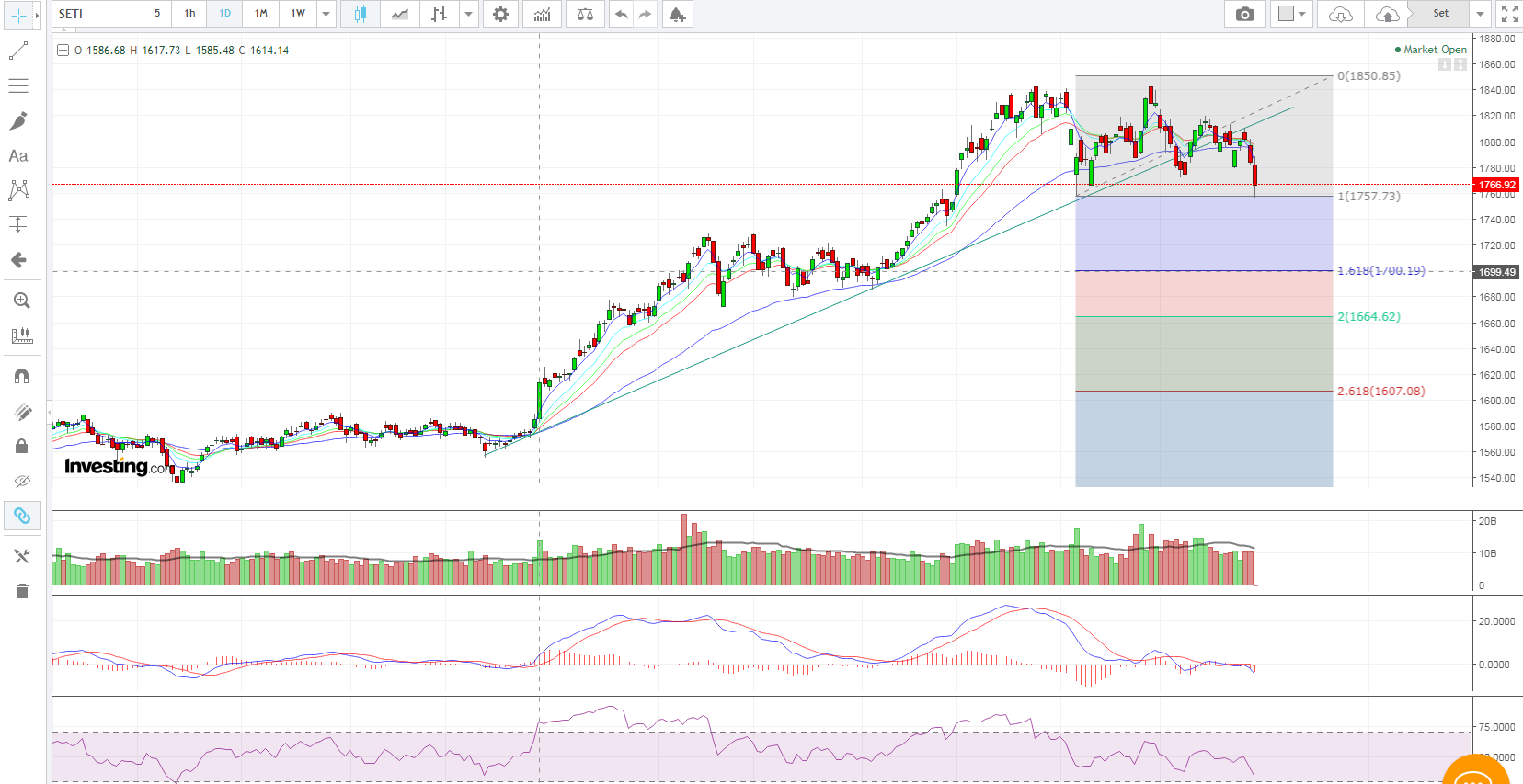Select the text annotation tool (Aa)

[x=18, y=156]
